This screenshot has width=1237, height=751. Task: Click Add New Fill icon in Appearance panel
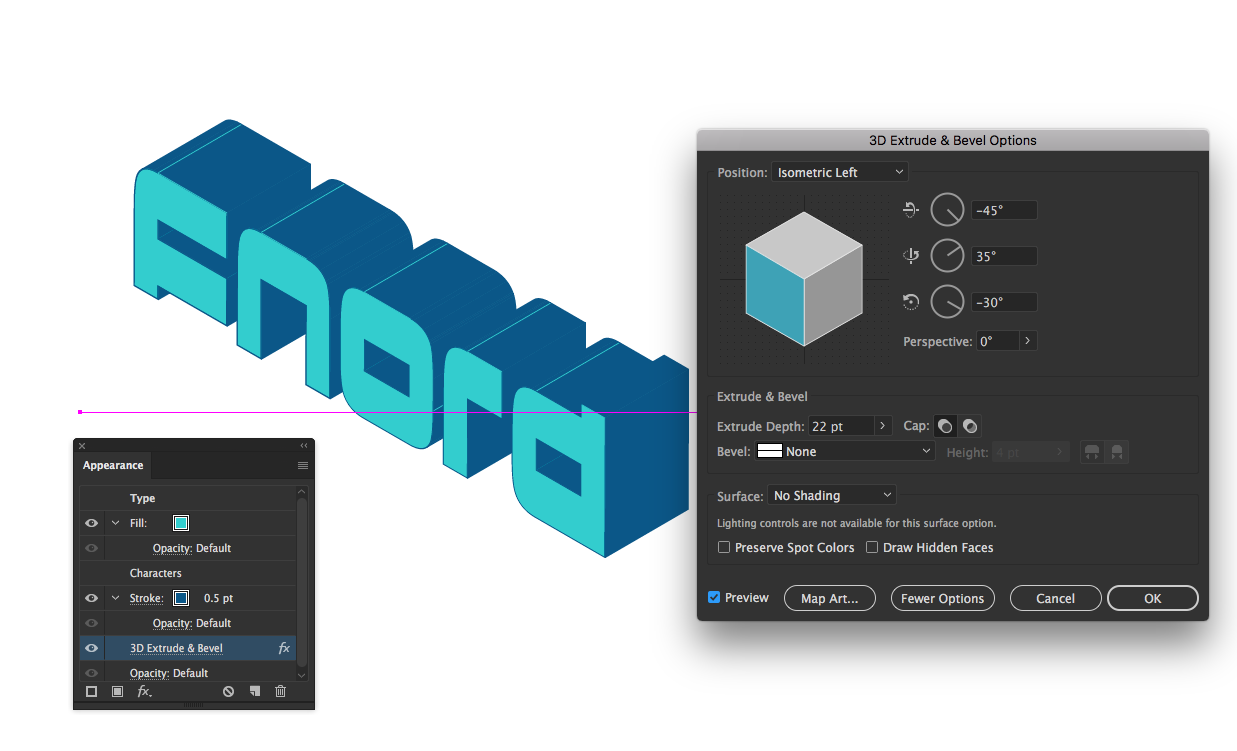(x=117, y=692)
